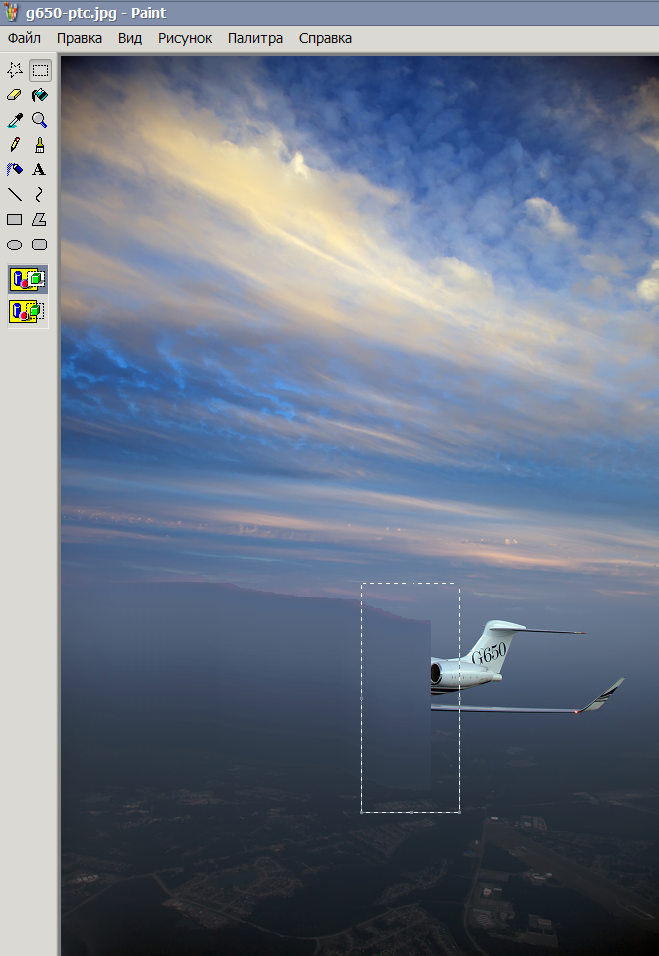Select the Rounded Rectangle tool
Screen dimensions: 659x956
pyautogui.click(x=40, y=244)
